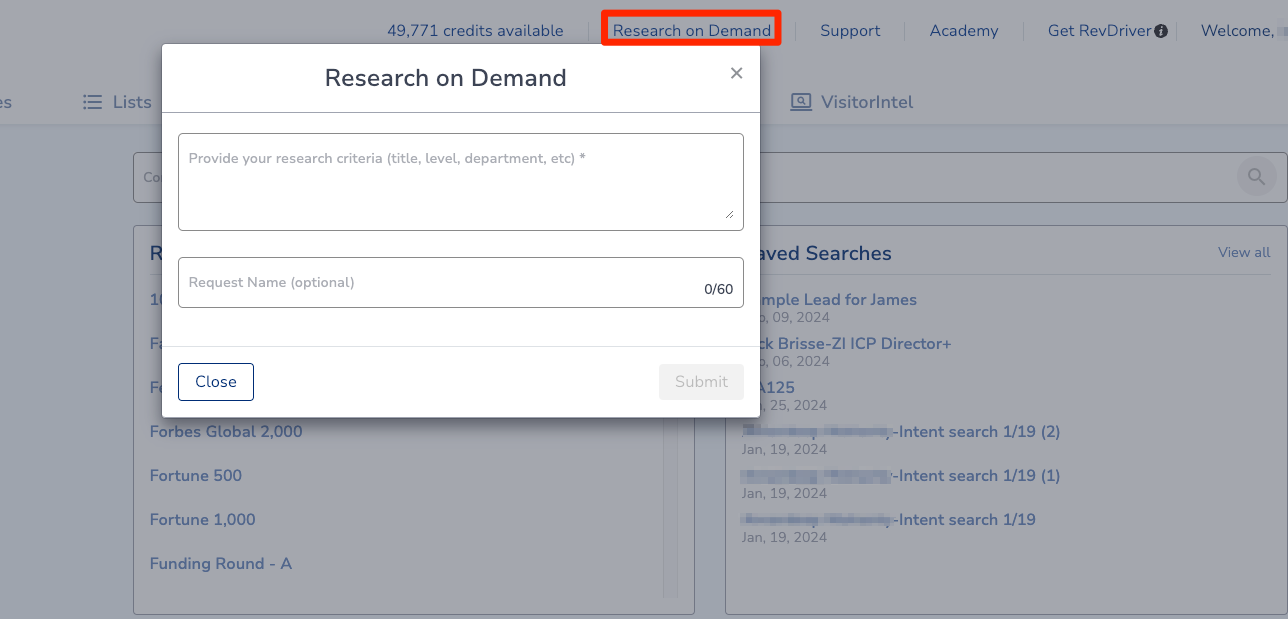Screen dimensions: 1288x619
Task: Click the list panel vertical scrollbar
Action: (x=670, y=508)
